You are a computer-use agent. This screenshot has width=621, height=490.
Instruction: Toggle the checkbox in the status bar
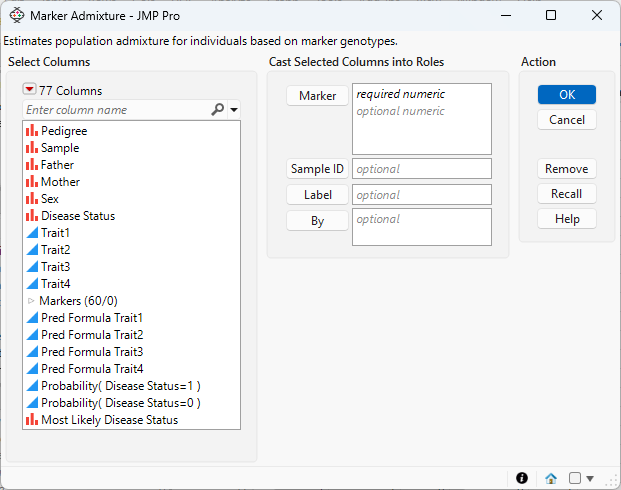[x=575, y=478]
